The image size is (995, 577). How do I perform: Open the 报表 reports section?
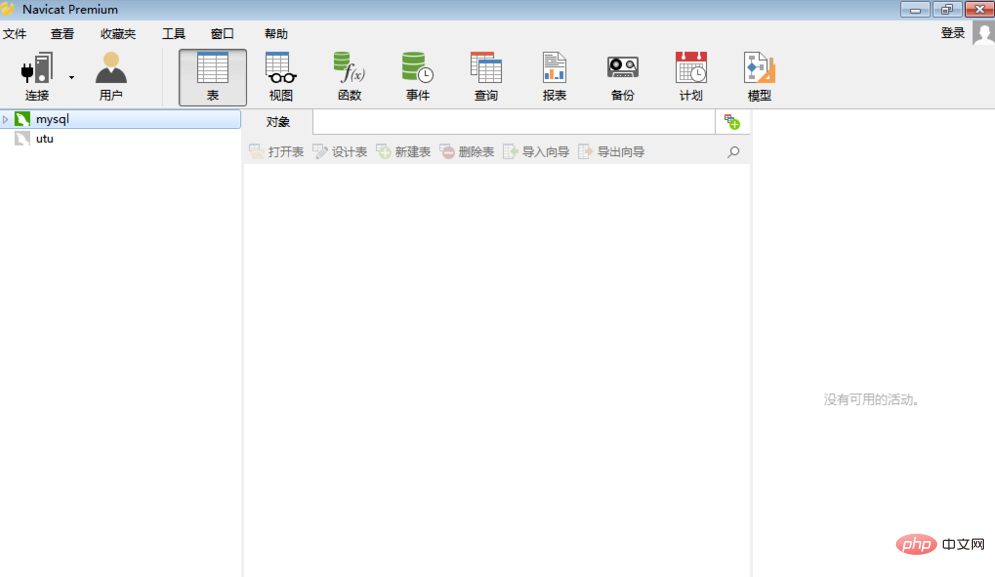point(555,77)
